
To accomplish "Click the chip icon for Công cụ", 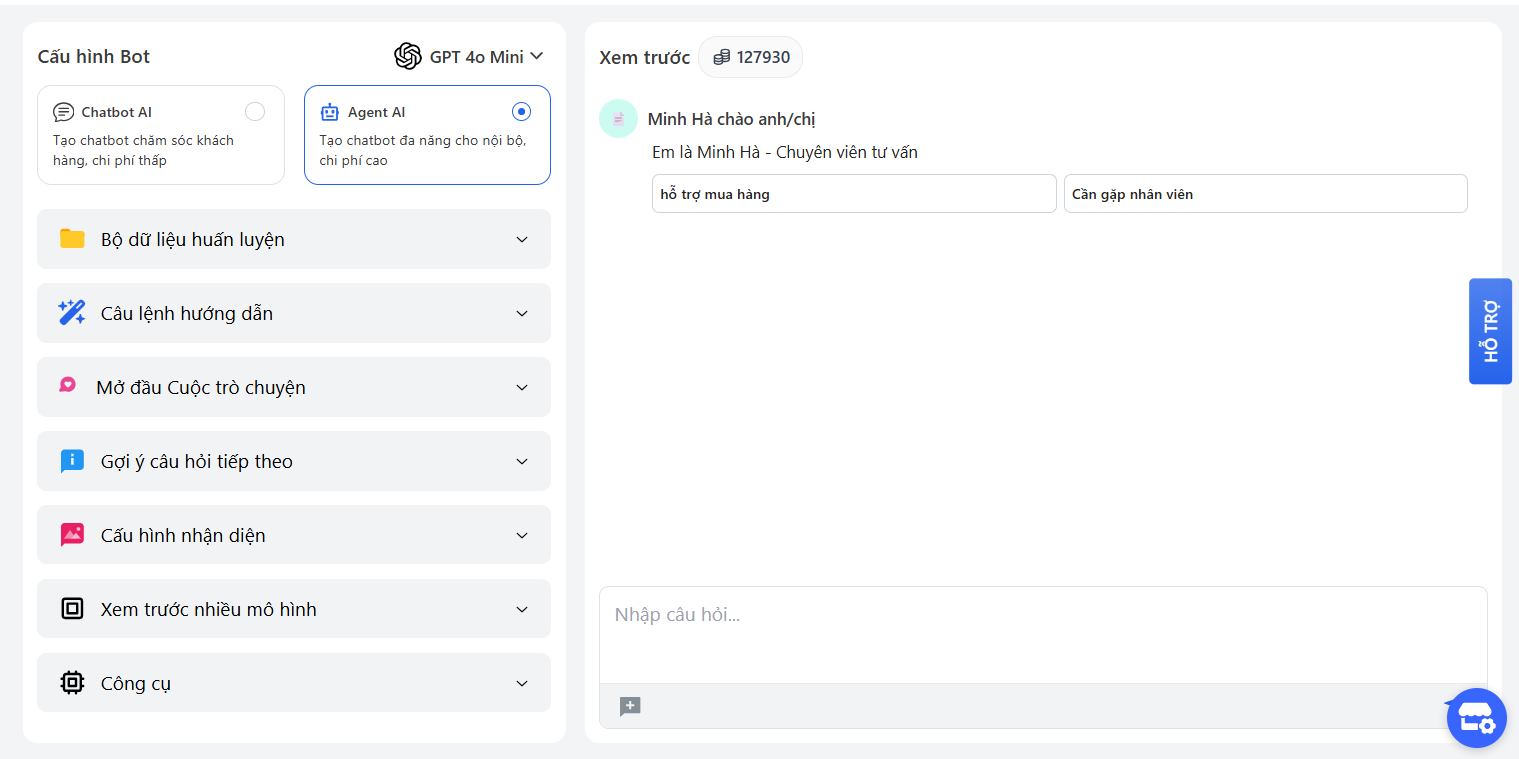I will 72,683.
